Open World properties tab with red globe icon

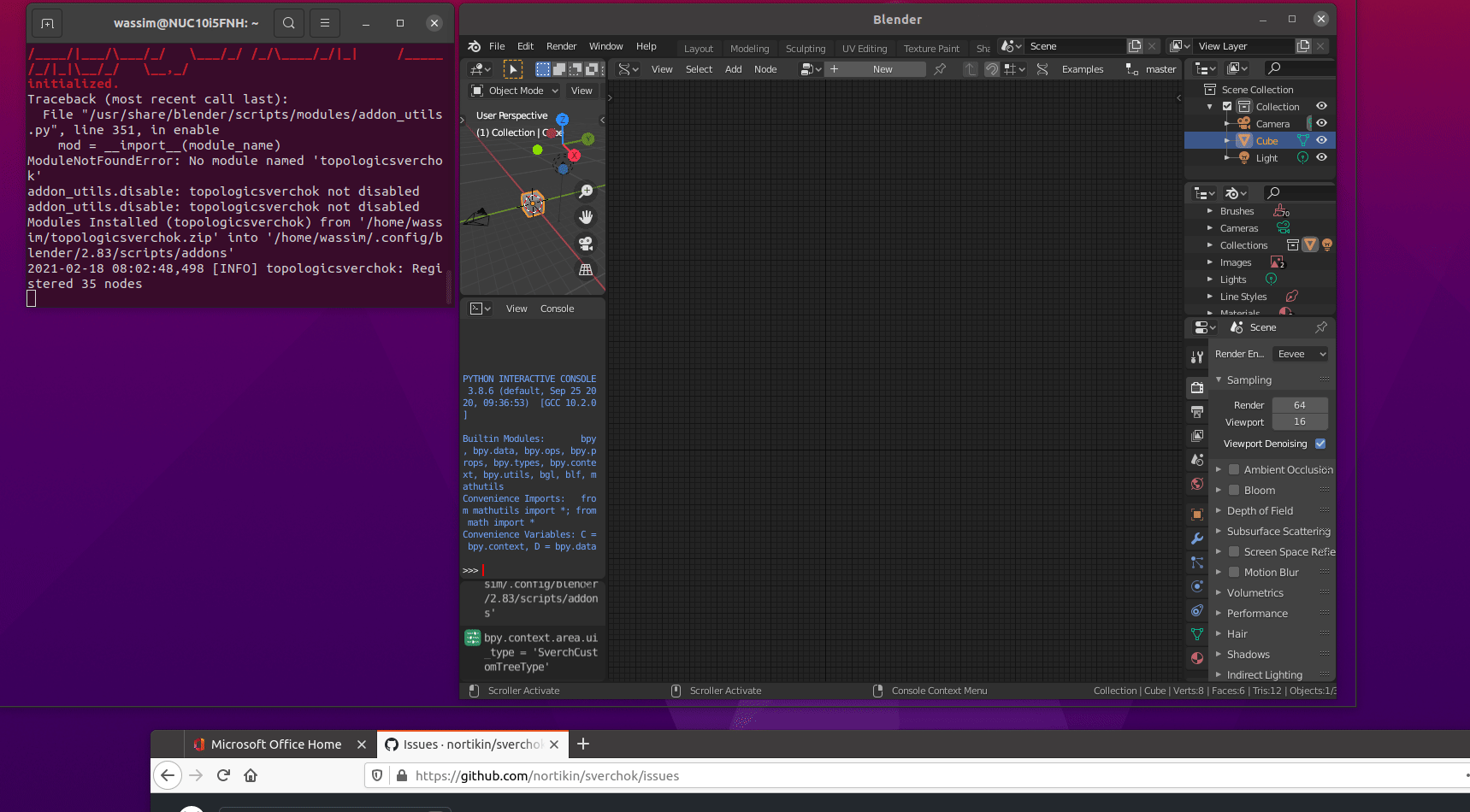click(1197, 484)
